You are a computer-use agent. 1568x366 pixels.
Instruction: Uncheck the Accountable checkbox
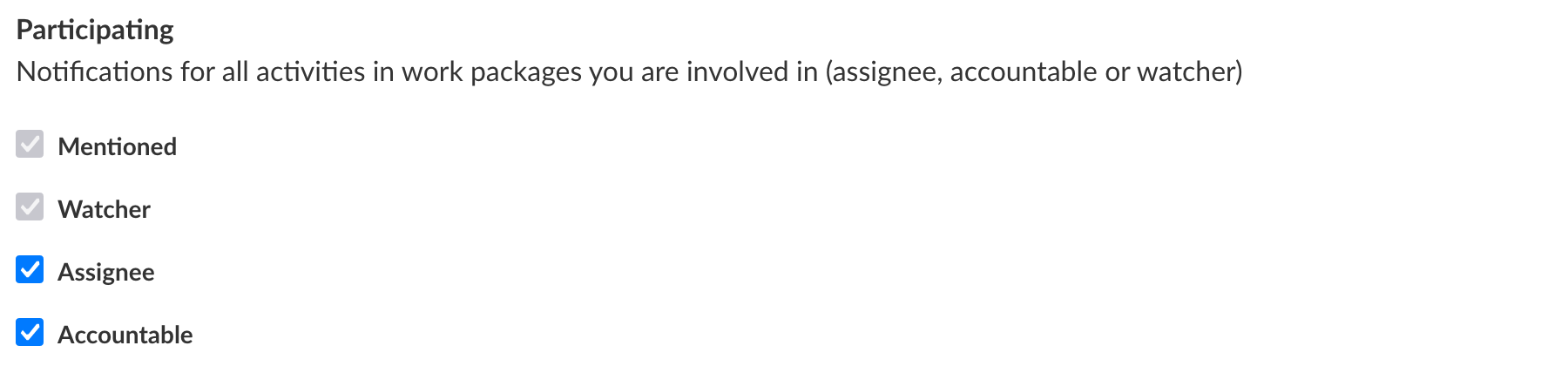[x=30, y=333]
